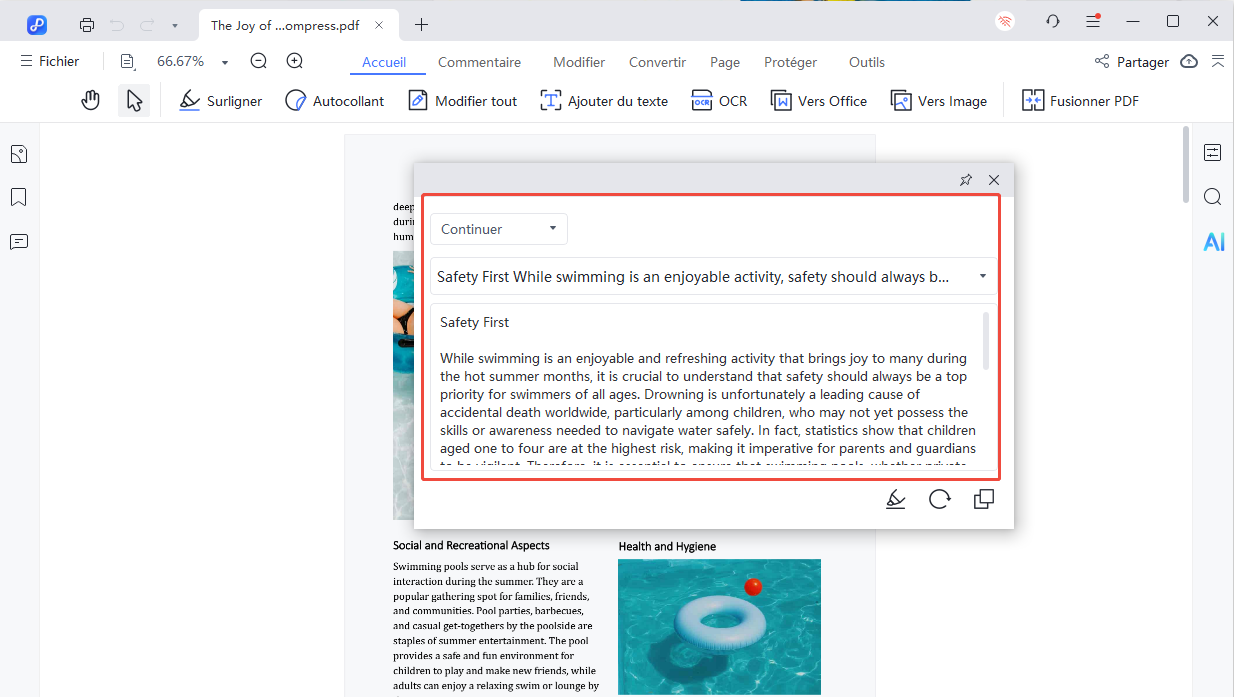This screenshot has width=1234, height=697.
Task: Click the zoom in plus icon
Action: 295,62
